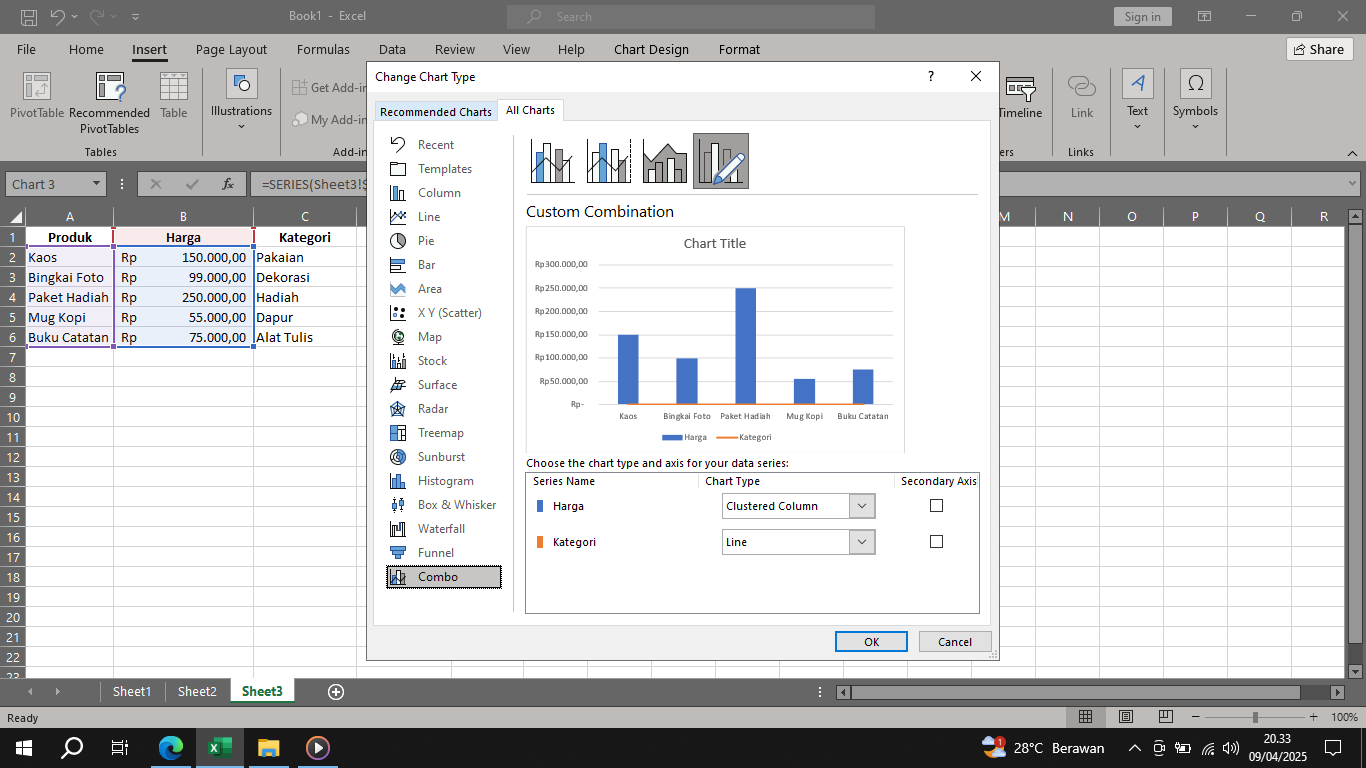Open the Chart Type dropdown for Harga
This screenshot has width=1366, height=768.
pyautogui.click(x=860, y=506)
